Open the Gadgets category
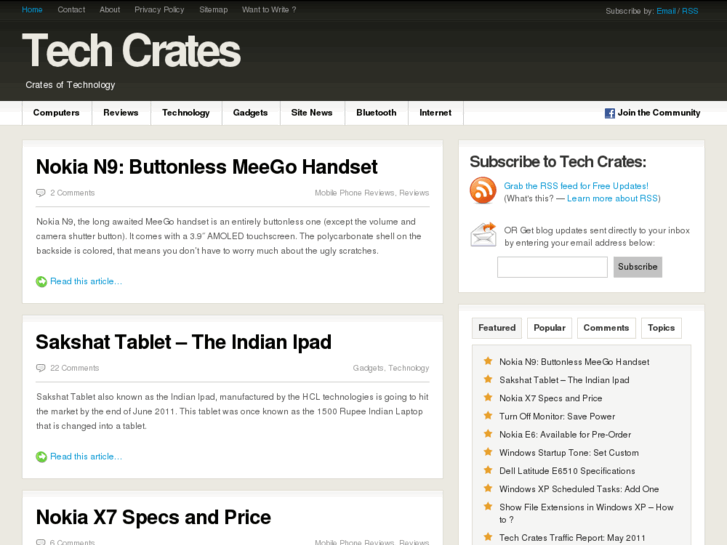727x545 pixels. (250, 113)
